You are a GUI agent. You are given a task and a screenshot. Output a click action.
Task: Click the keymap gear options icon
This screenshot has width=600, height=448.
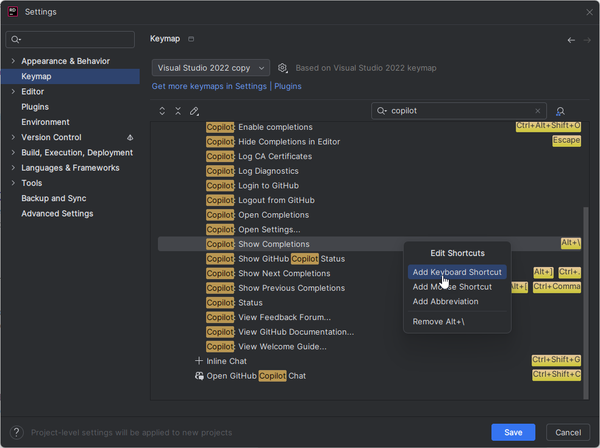pos(283,68)
